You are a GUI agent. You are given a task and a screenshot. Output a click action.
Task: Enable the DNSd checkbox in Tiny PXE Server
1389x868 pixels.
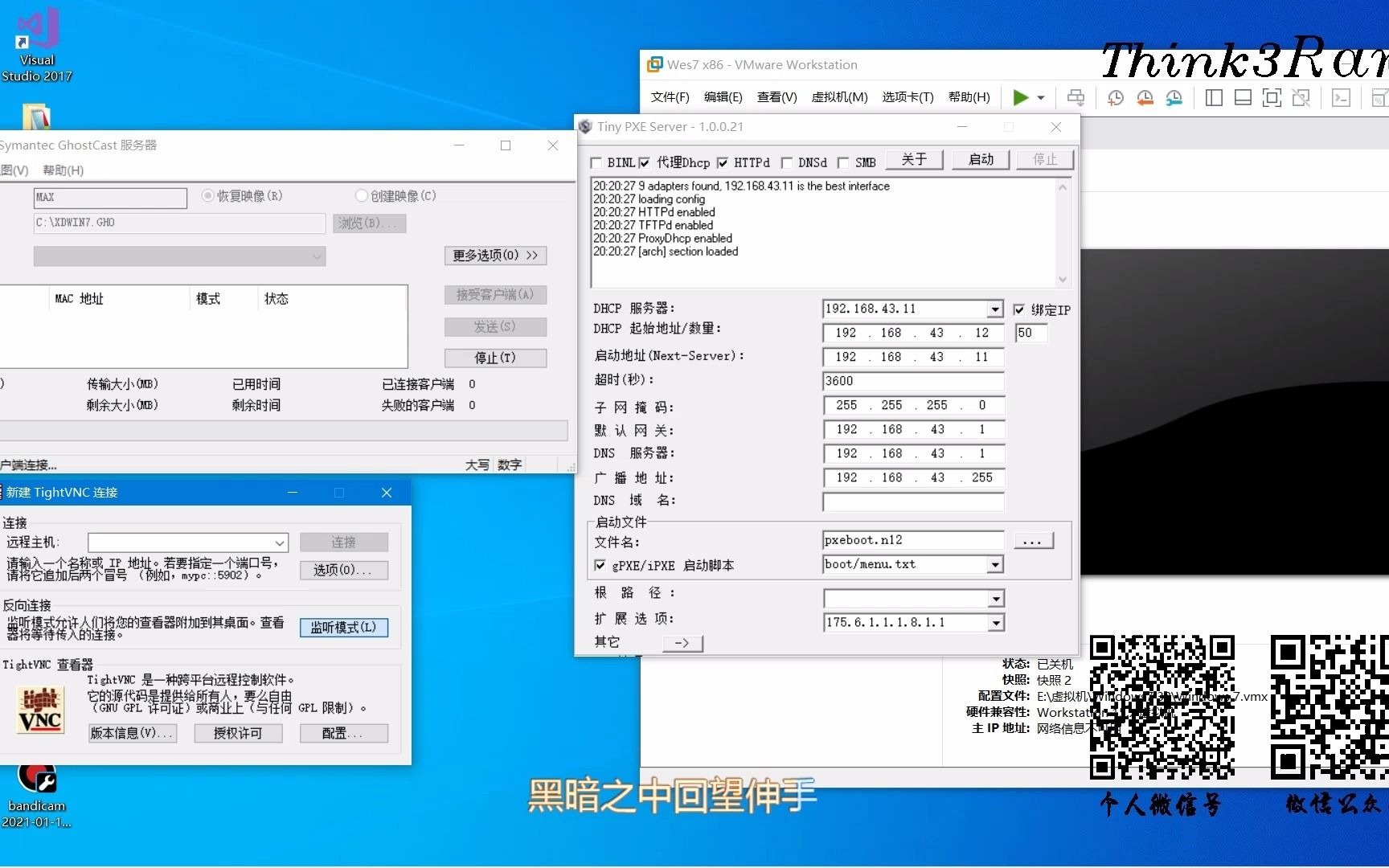(x=787, y=162)
